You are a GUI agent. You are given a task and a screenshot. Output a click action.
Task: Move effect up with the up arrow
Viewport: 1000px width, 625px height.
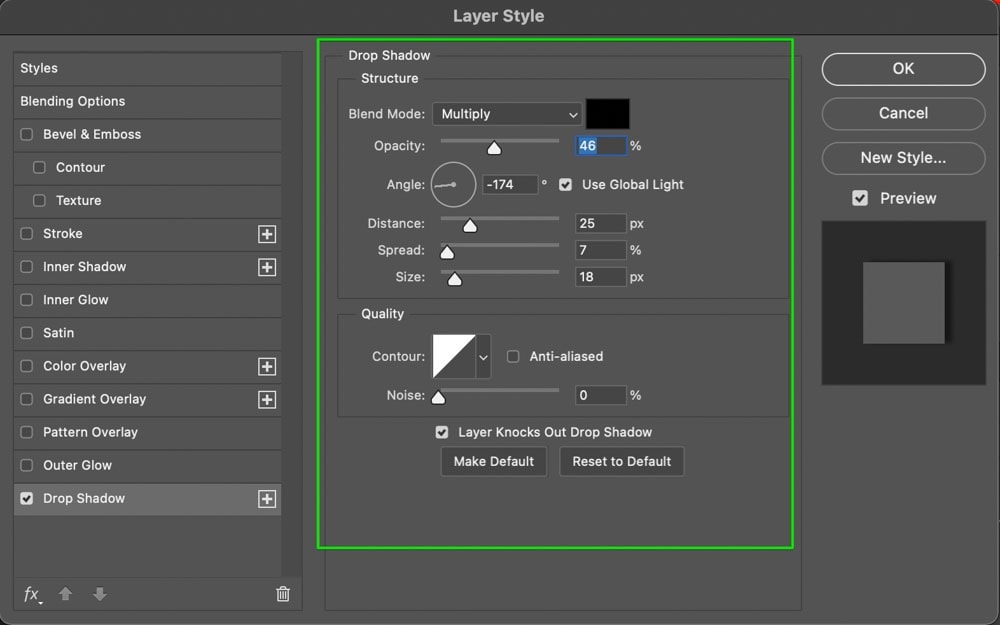65,594
